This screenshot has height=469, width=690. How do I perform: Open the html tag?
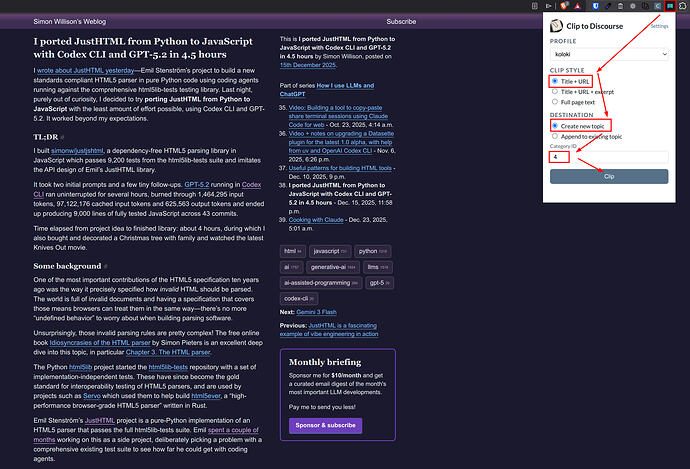(x=293, y=251)
